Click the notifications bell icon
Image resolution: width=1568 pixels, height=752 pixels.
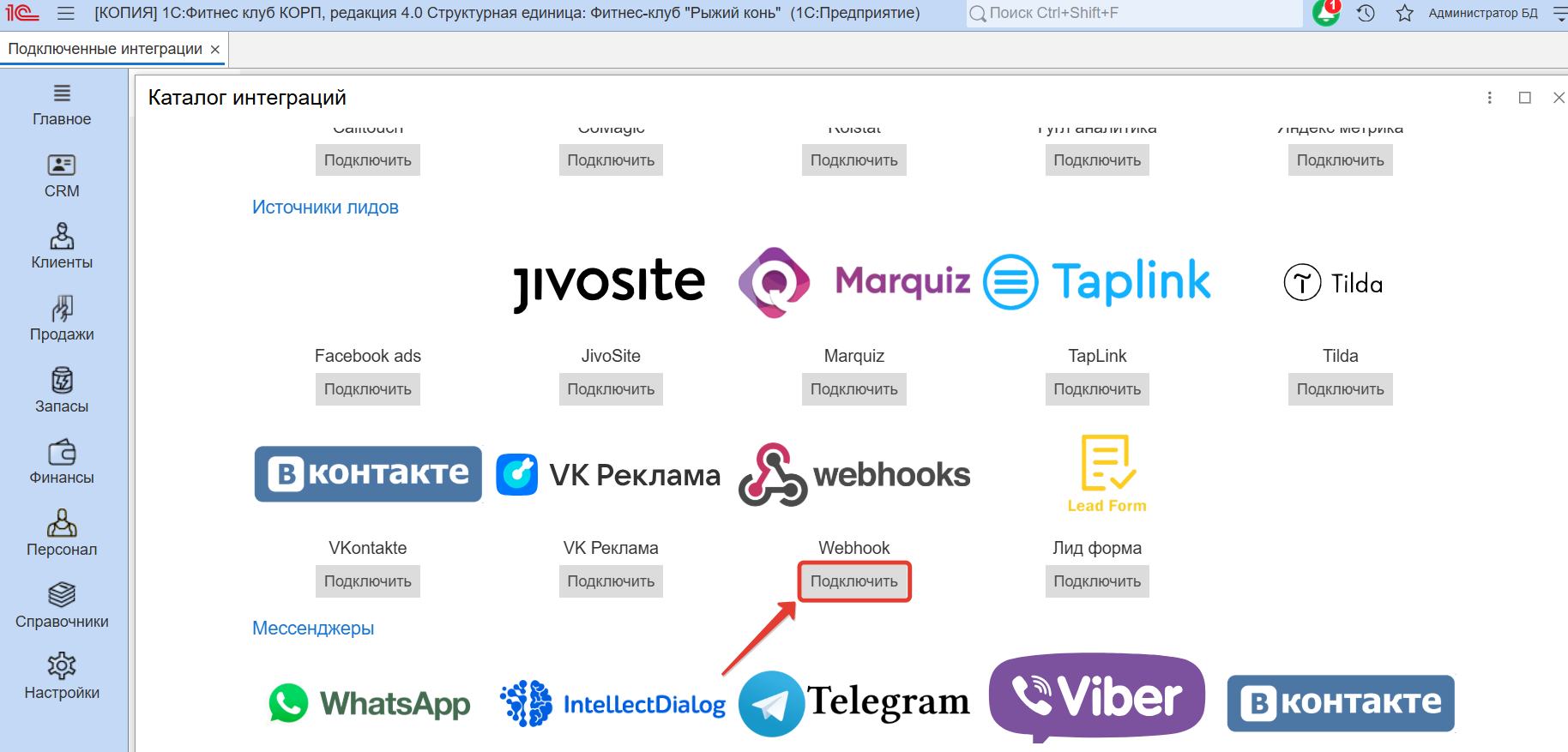1325,13
